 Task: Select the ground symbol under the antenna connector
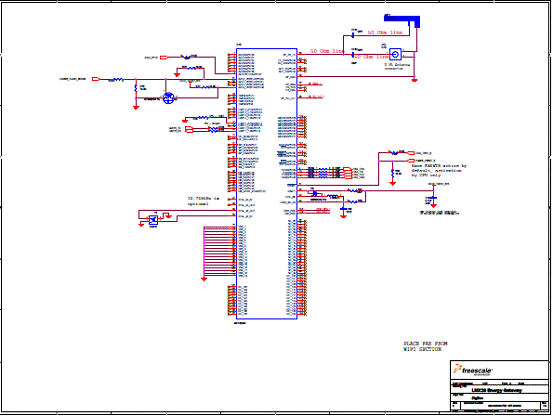coord(415,80)
